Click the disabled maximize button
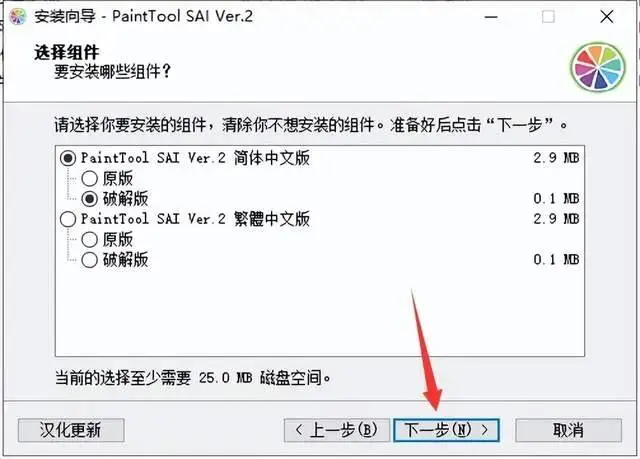This screenshot has height=459, width=640. (548, 17)
